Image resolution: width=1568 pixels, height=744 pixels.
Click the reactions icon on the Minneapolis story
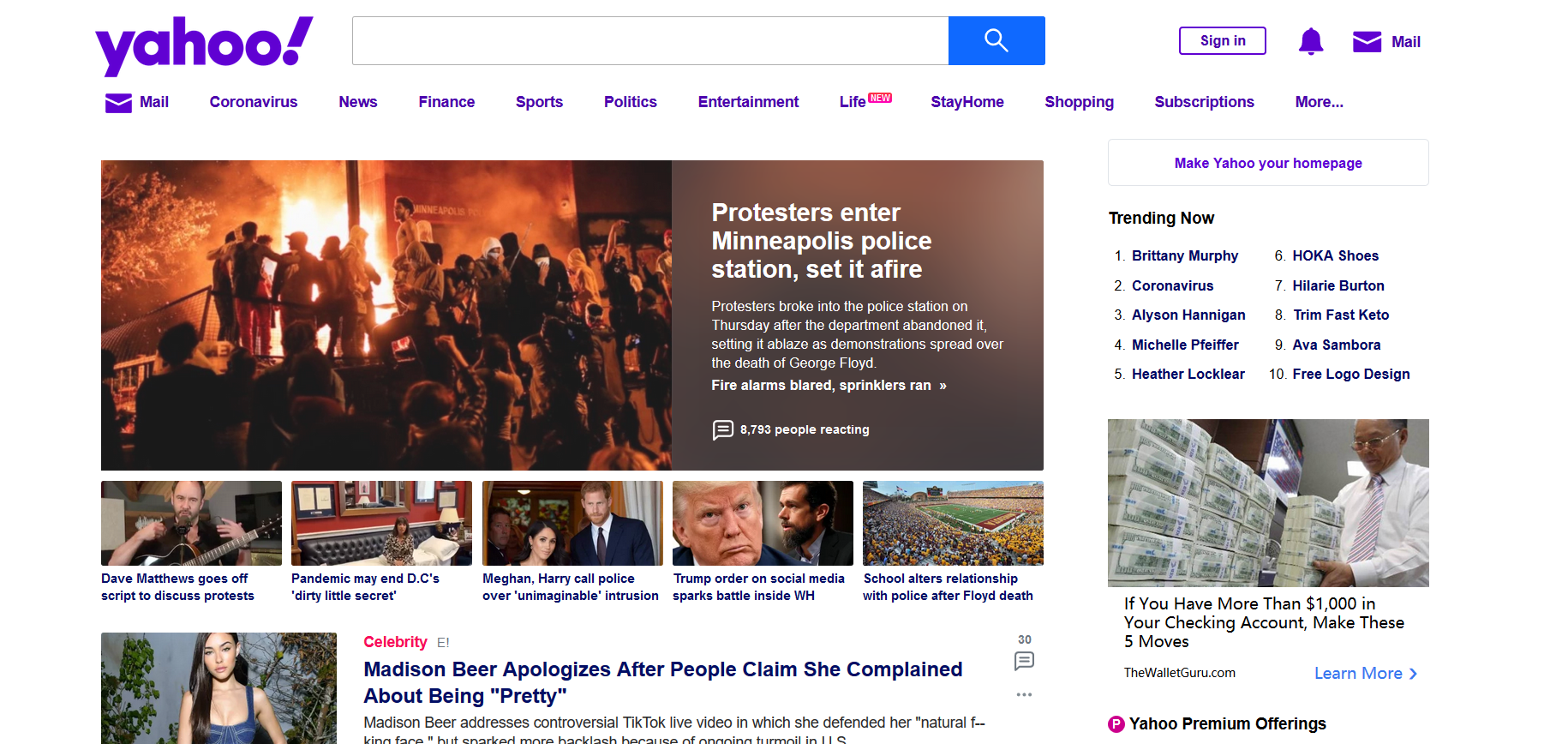pos(722,429)
